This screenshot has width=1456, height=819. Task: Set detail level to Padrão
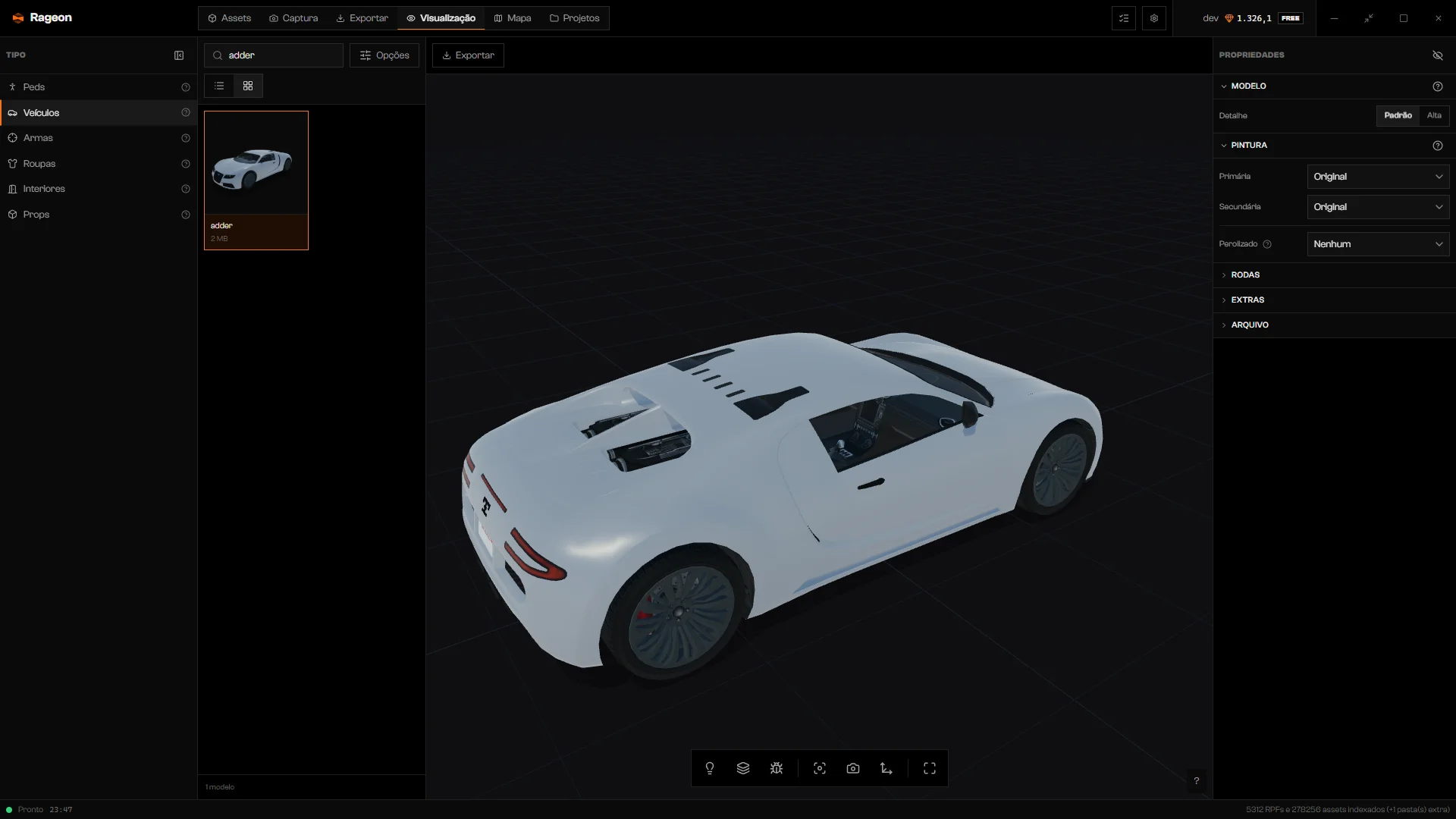click(1398, 115)
